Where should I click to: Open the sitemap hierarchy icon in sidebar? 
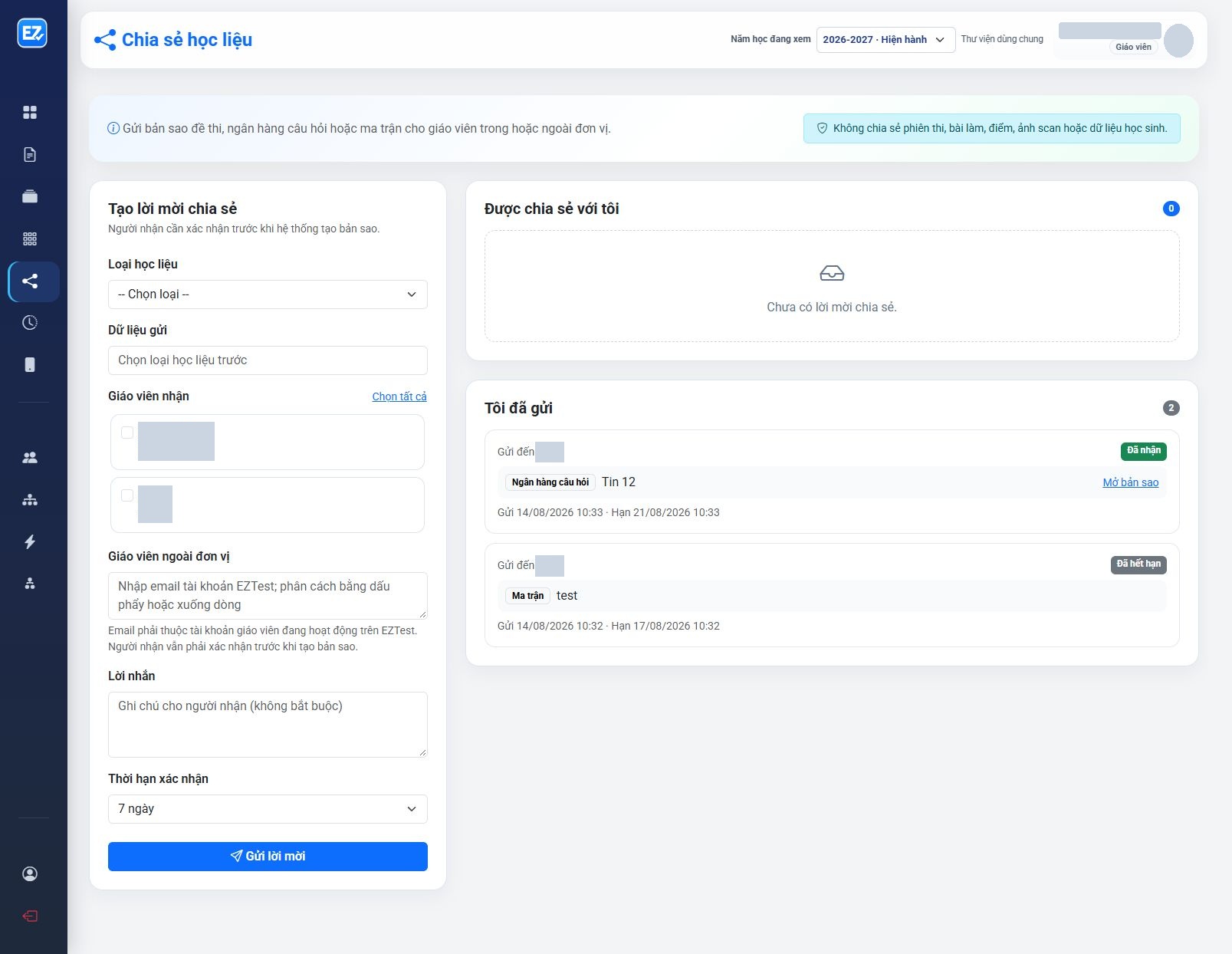point(30,500)
